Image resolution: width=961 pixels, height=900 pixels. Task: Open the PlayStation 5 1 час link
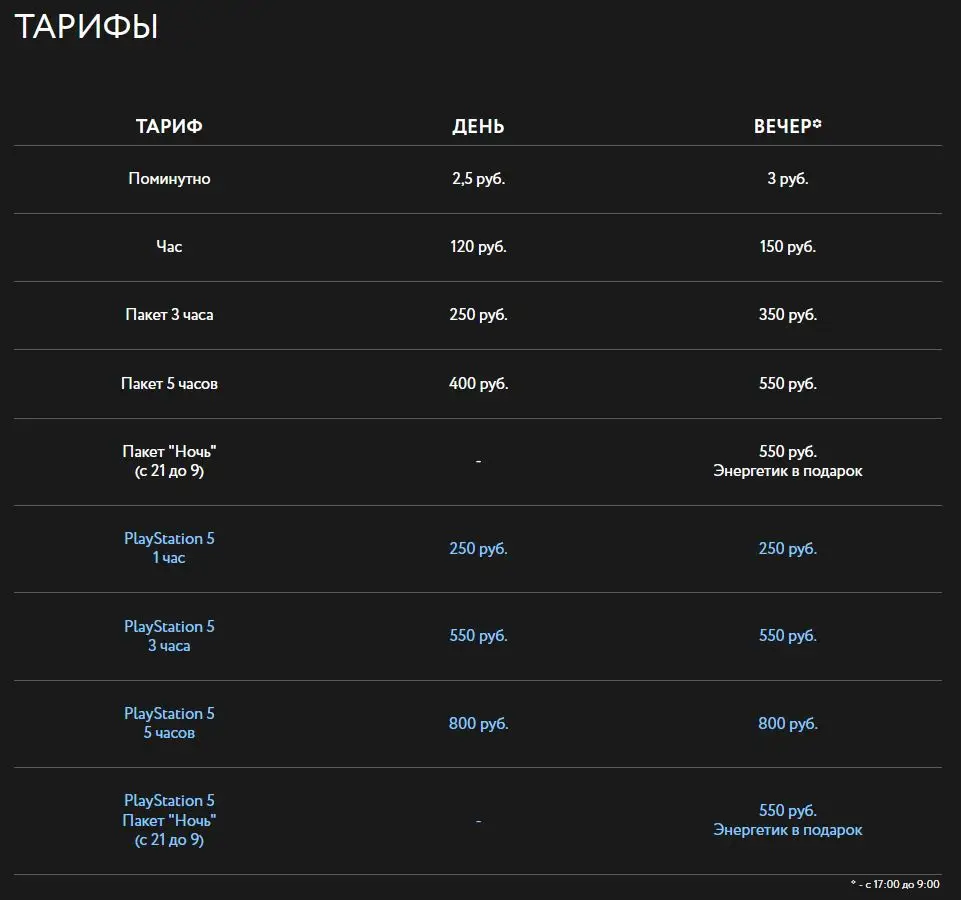[x=169, y=548]
